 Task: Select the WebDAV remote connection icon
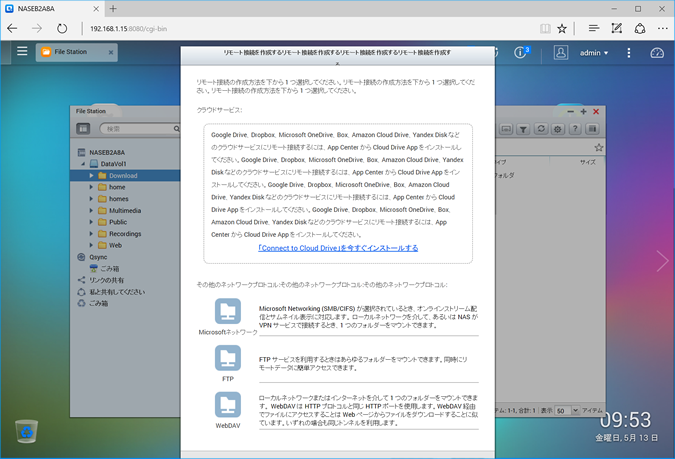tap(228, 404)
